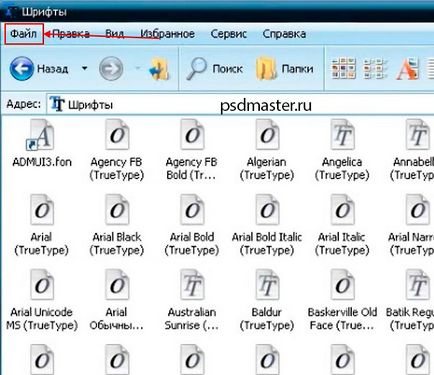Click the Шрифты address bar field

(240, 105)
